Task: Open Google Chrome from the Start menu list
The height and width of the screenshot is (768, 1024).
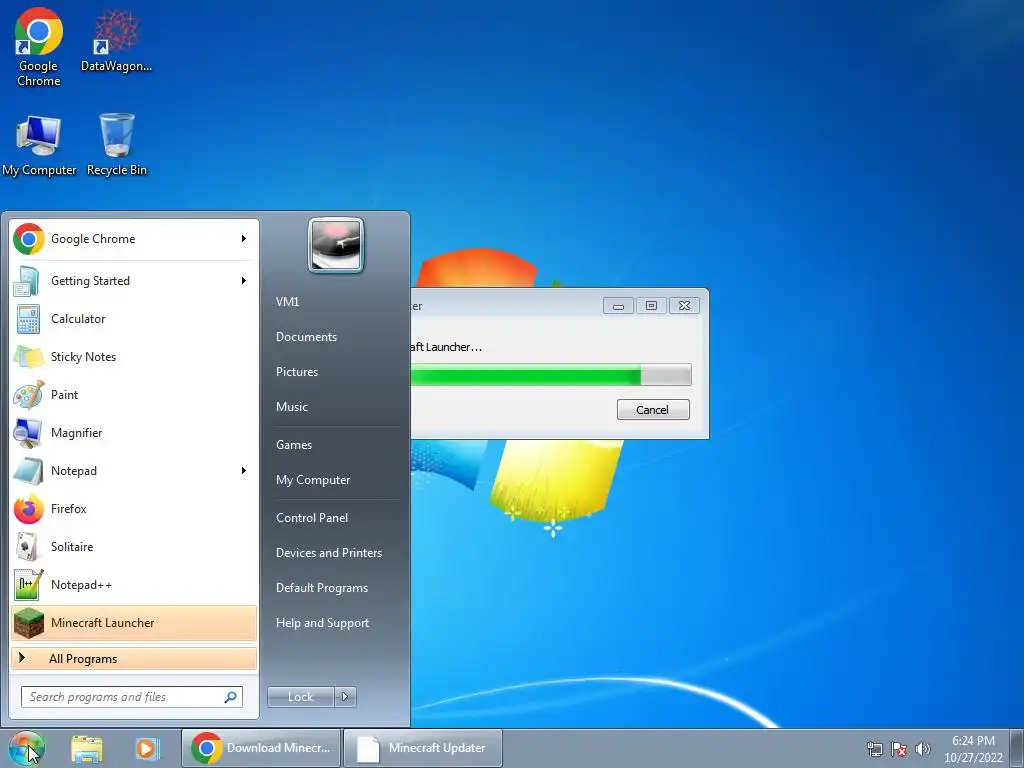Action: tap(133, 239)
